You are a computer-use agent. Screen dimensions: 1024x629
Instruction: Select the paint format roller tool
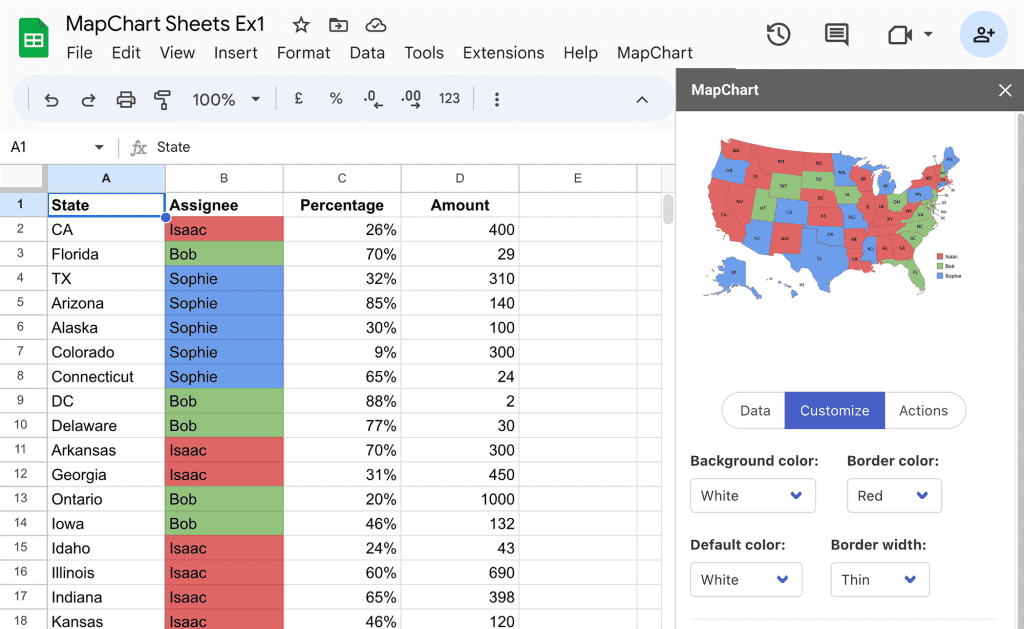point(162,100)
